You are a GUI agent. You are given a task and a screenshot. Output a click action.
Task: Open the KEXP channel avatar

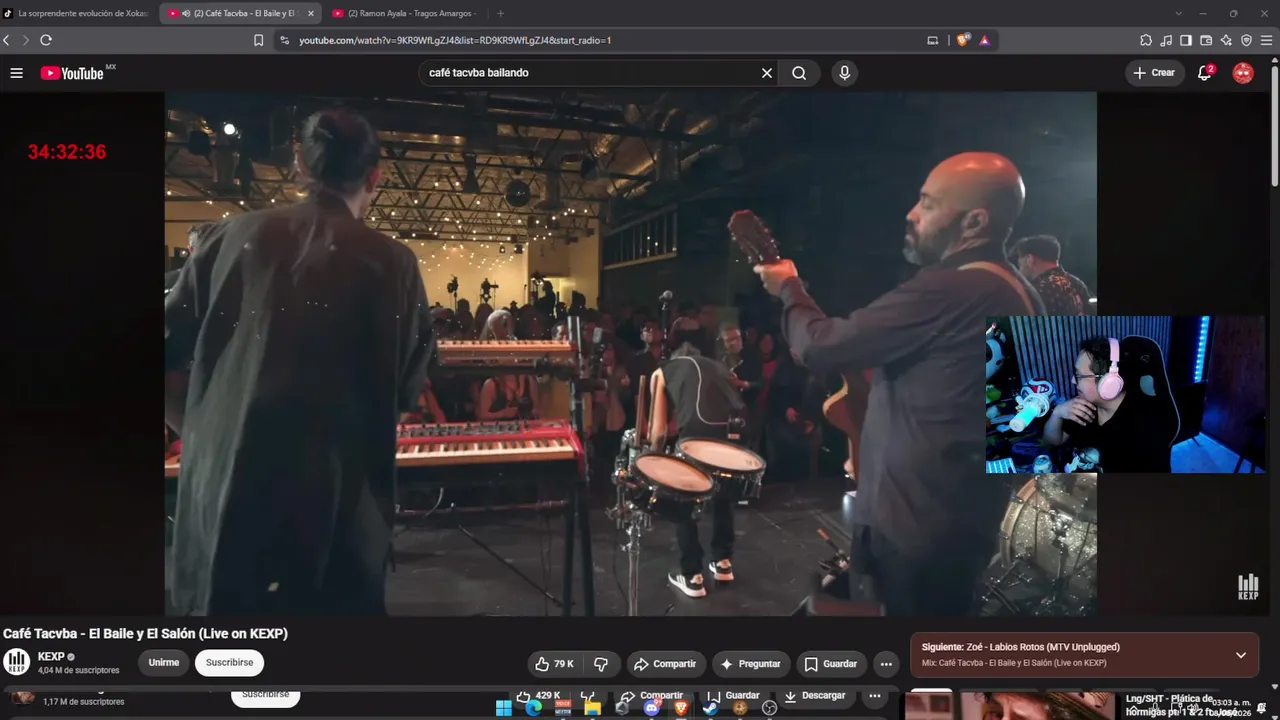17,662
